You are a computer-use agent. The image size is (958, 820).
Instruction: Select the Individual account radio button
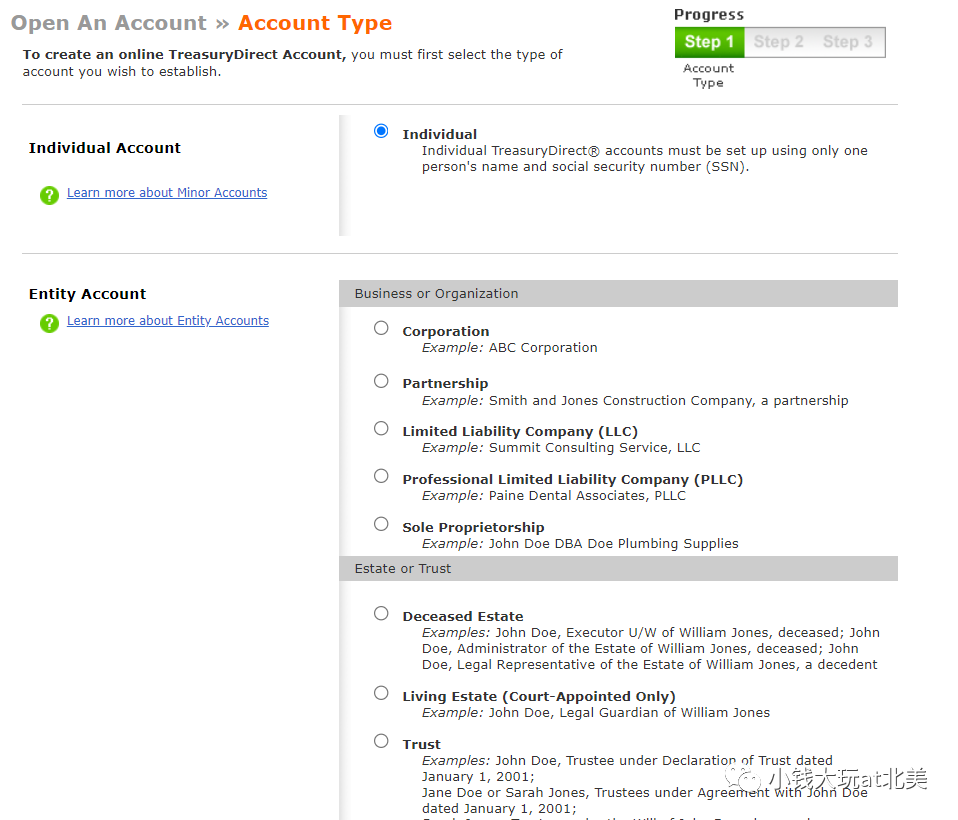tap(381, 131)
